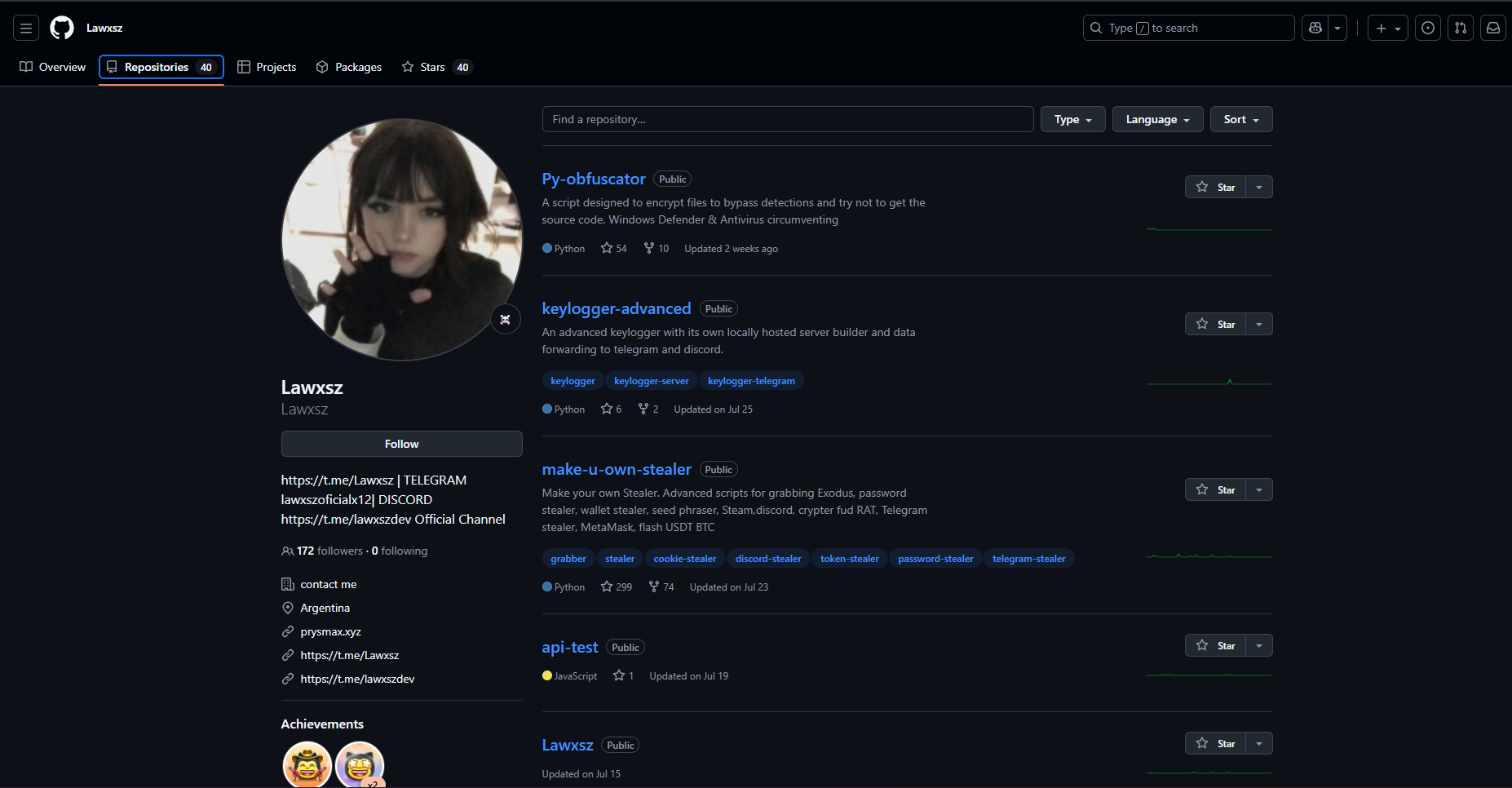Open pull requests icon in header
Image resolution: width=1512 pixels, height=788 pixels.
click(1460, 28)
